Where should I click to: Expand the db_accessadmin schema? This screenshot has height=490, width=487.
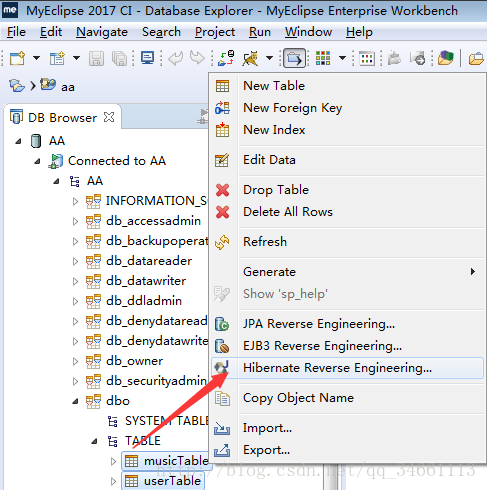pyautogui.click(x=75, y=221)
